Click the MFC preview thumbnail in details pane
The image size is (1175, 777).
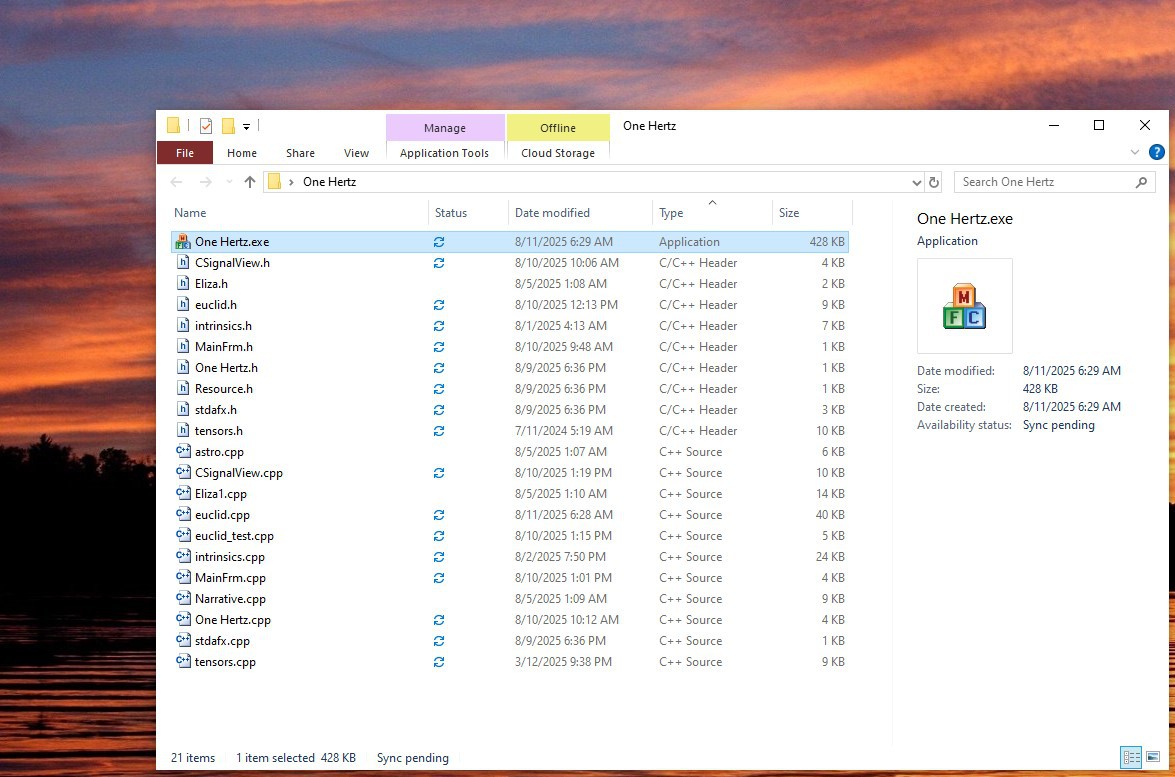pyautogui.click(x=964, y=306)
